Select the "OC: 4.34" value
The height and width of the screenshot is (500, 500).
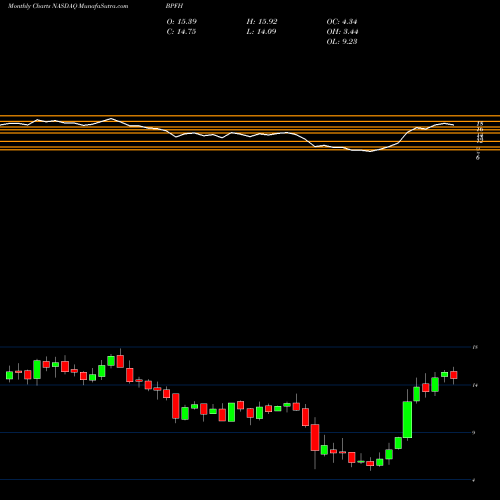(342, 22)
